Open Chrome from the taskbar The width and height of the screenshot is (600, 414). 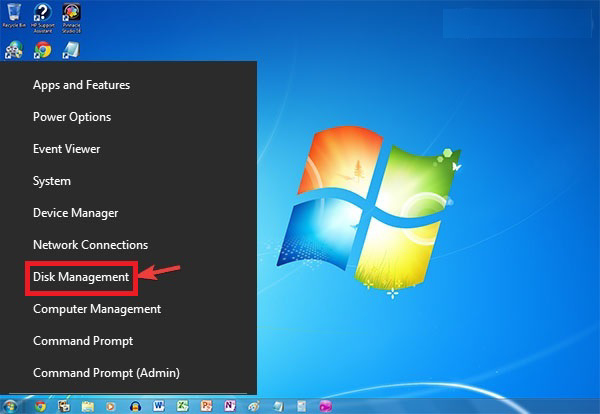tap(40, 405)
